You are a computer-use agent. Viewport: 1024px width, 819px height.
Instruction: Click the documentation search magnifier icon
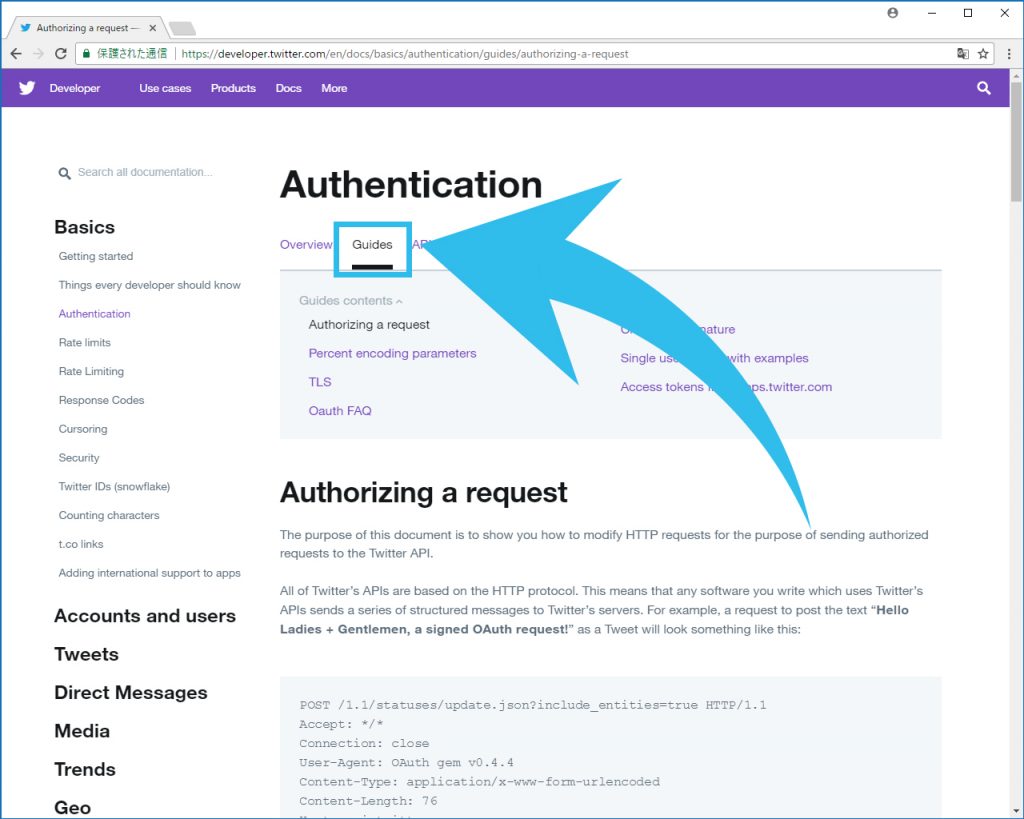64,173
